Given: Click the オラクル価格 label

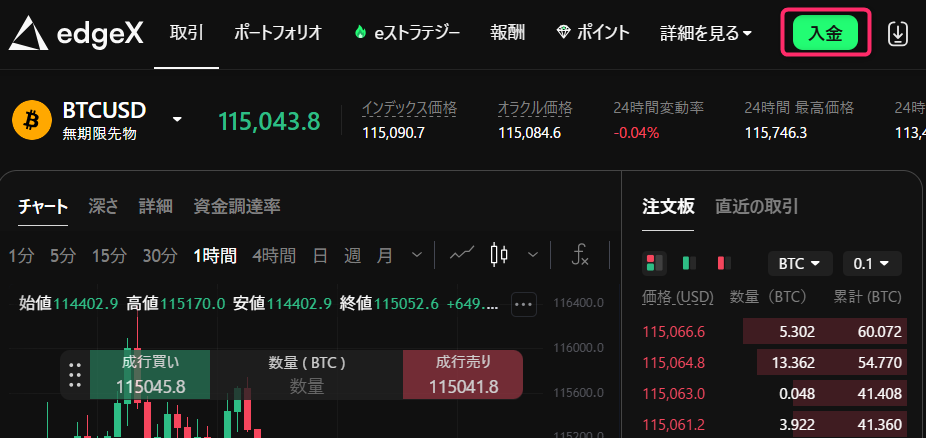Looking at the screenshot, I should click(x=535, y=108).
